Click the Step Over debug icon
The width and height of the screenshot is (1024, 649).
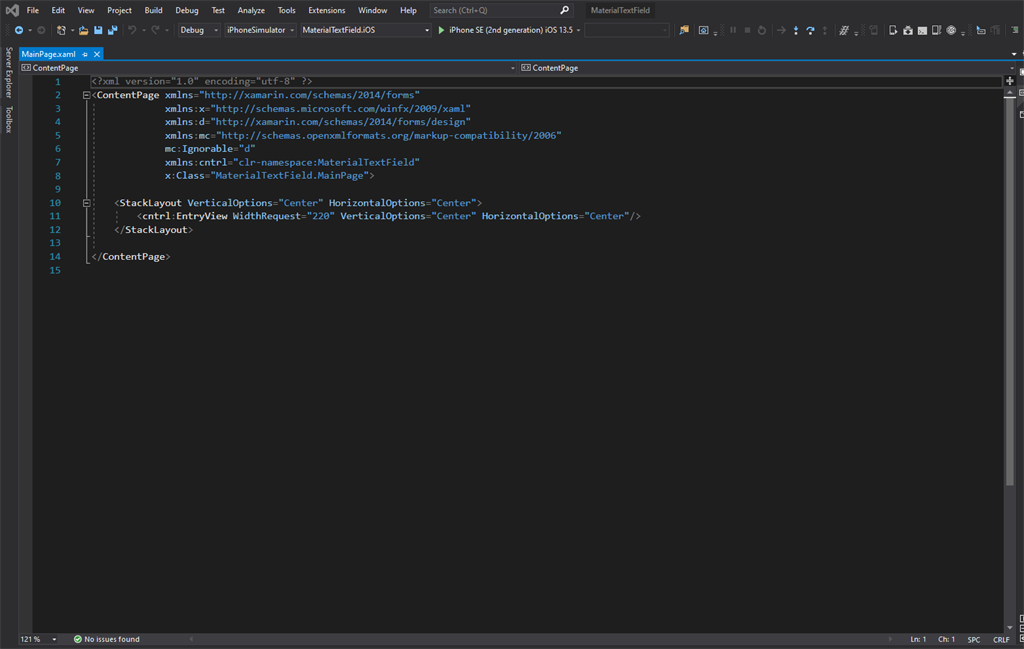(x=810, y=30)
